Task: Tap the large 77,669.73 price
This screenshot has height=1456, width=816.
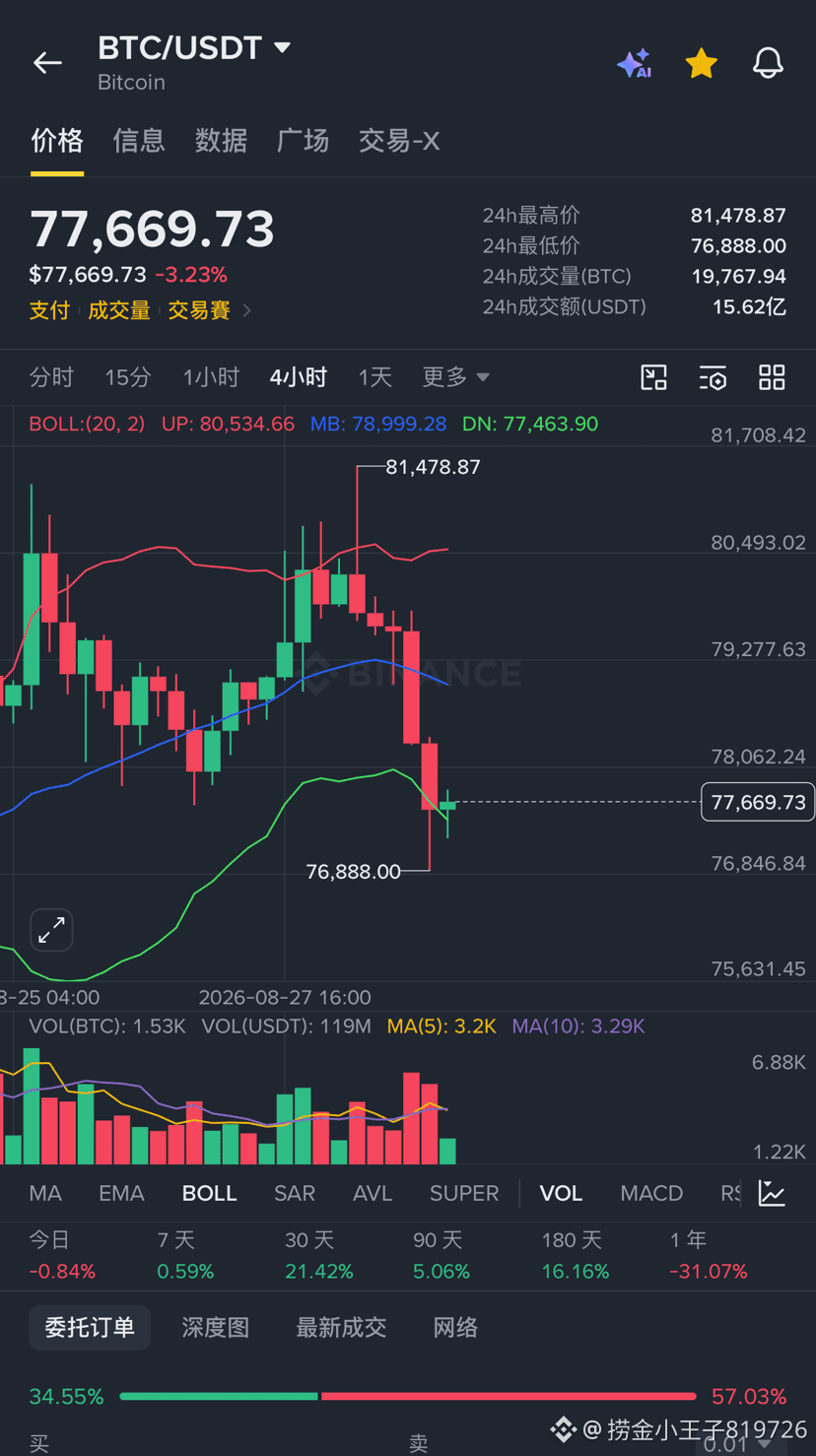Action: point(153,229)
